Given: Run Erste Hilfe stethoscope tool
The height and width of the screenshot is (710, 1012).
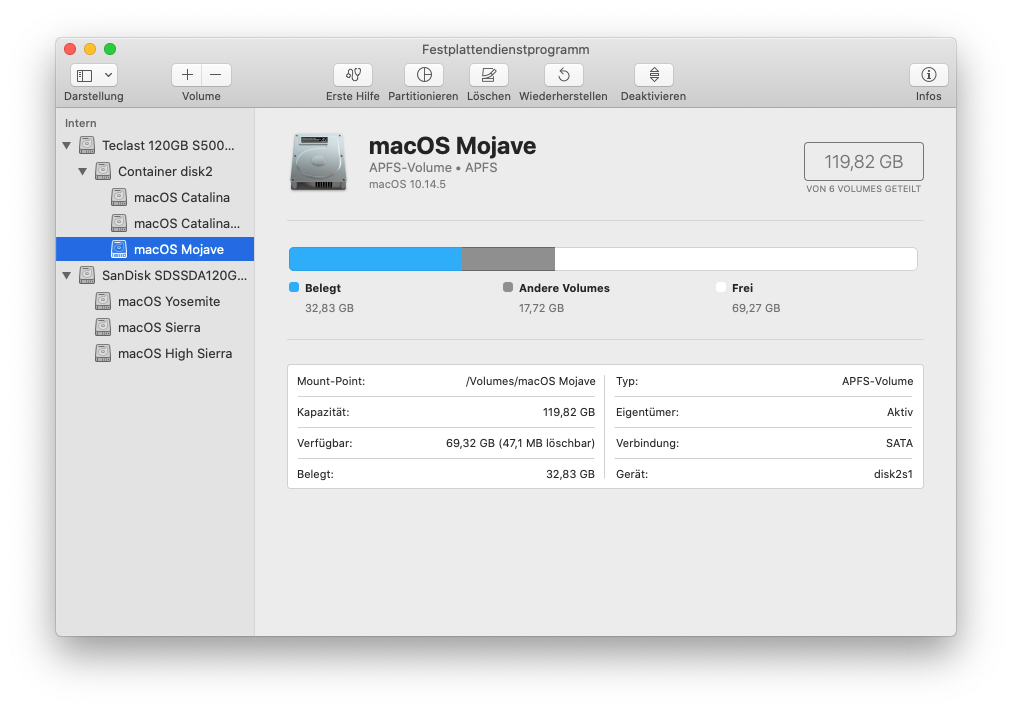Looking at the screenshot, I should (x=353, y=75).
